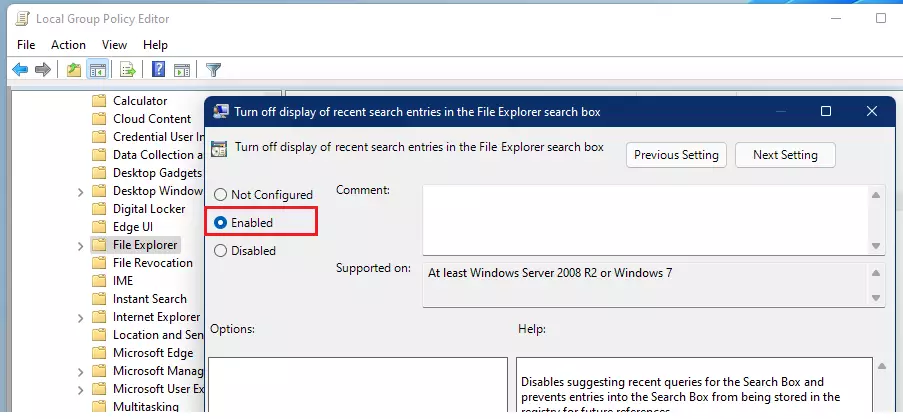This screenshot has height=419, width=903.
Task: Click the Help pane scrollbar up arrow
Action: tap(881, 366)
